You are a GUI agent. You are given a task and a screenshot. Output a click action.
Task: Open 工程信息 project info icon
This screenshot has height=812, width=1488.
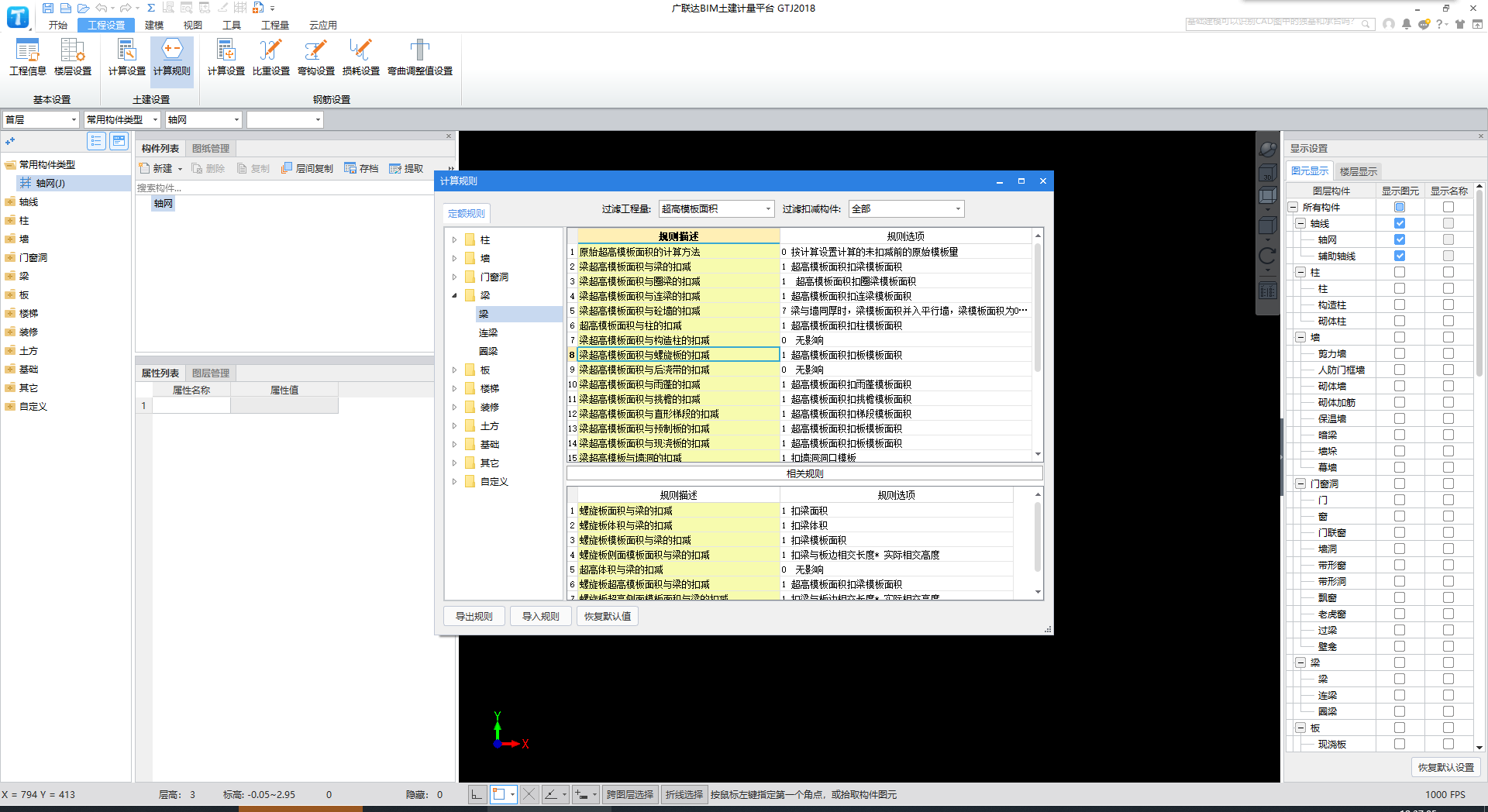pos(28,57)
